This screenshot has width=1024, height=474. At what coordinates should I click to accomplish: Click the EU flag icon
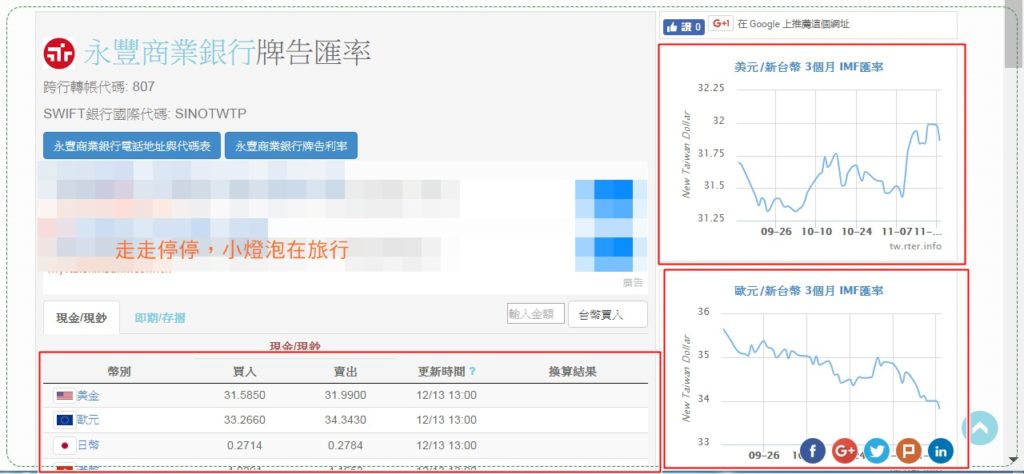[65, 420]
